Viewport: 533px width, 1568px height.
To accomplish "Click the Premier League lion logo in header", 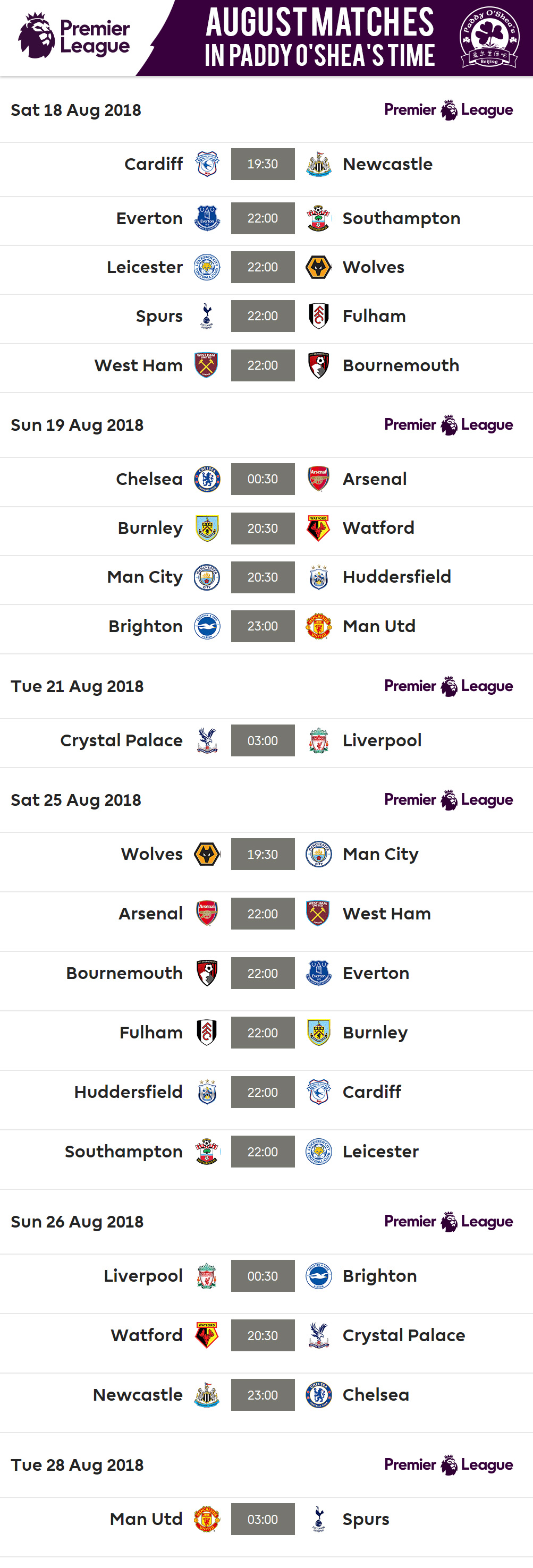I will pos(37,37).
